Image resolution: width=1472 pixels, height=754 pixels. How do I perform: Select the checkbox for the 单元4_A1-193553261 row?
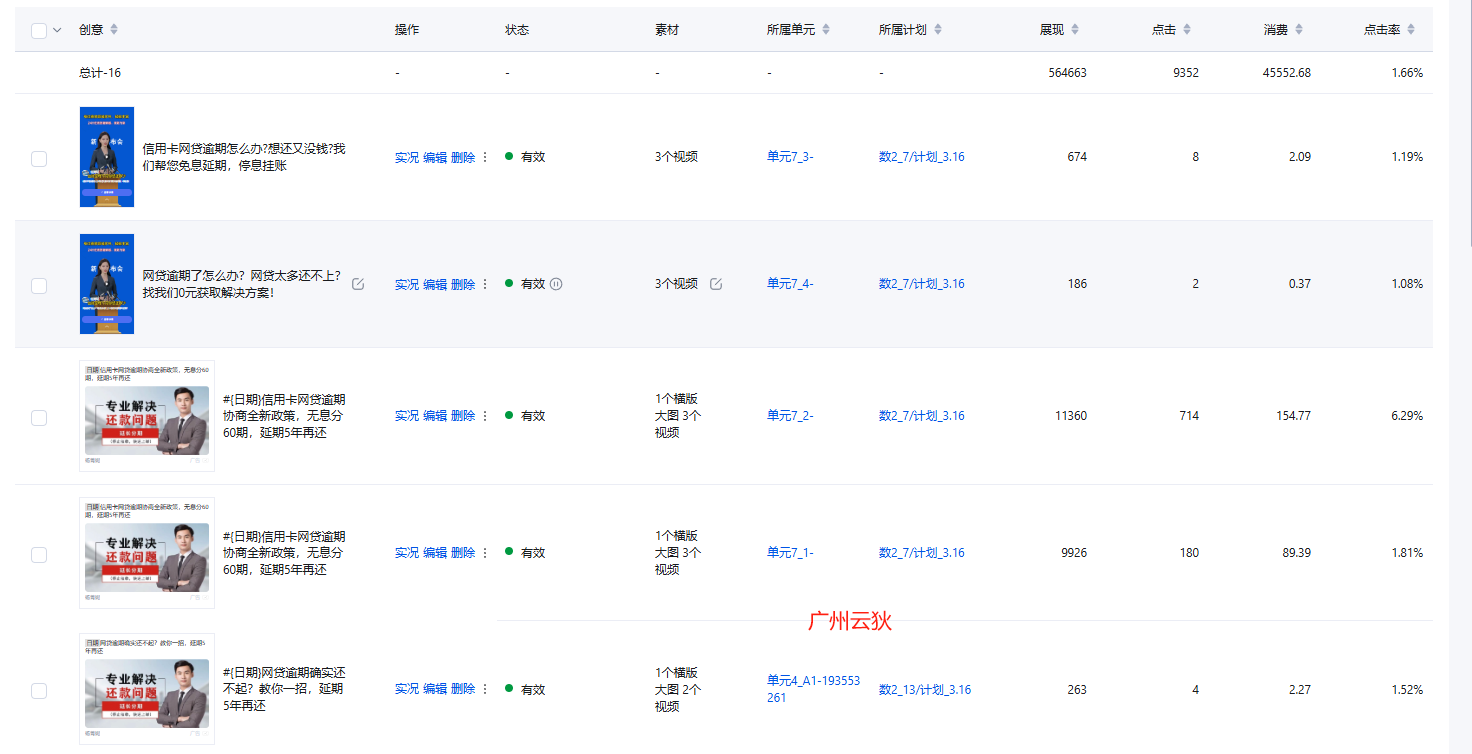click(39, 690)
